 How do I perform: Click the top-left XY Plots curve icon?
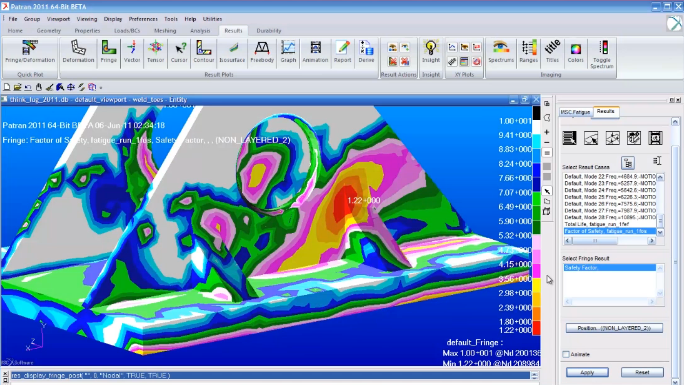click(x=452, y=48)
